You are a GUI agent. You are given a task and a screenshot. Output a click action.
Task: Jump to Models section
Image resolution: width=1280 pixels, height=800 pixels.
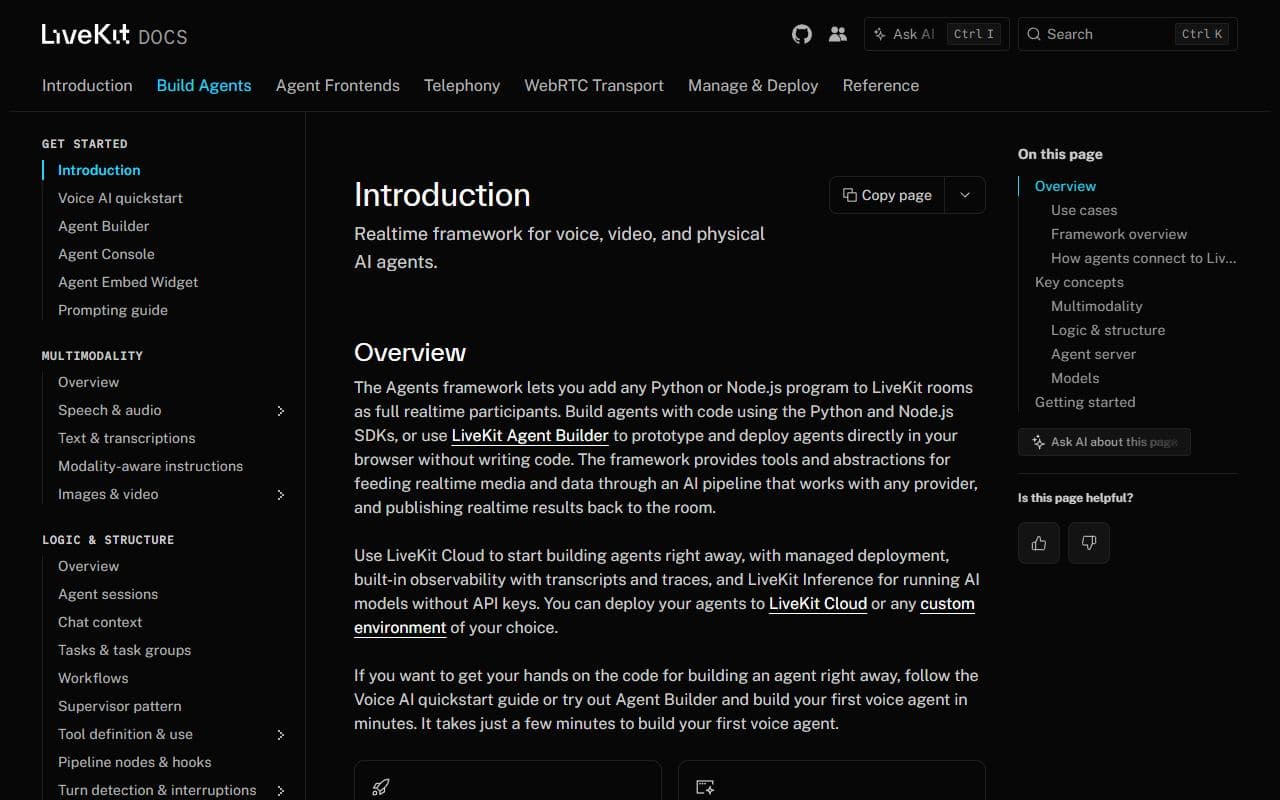click(x=1075, y=378)
